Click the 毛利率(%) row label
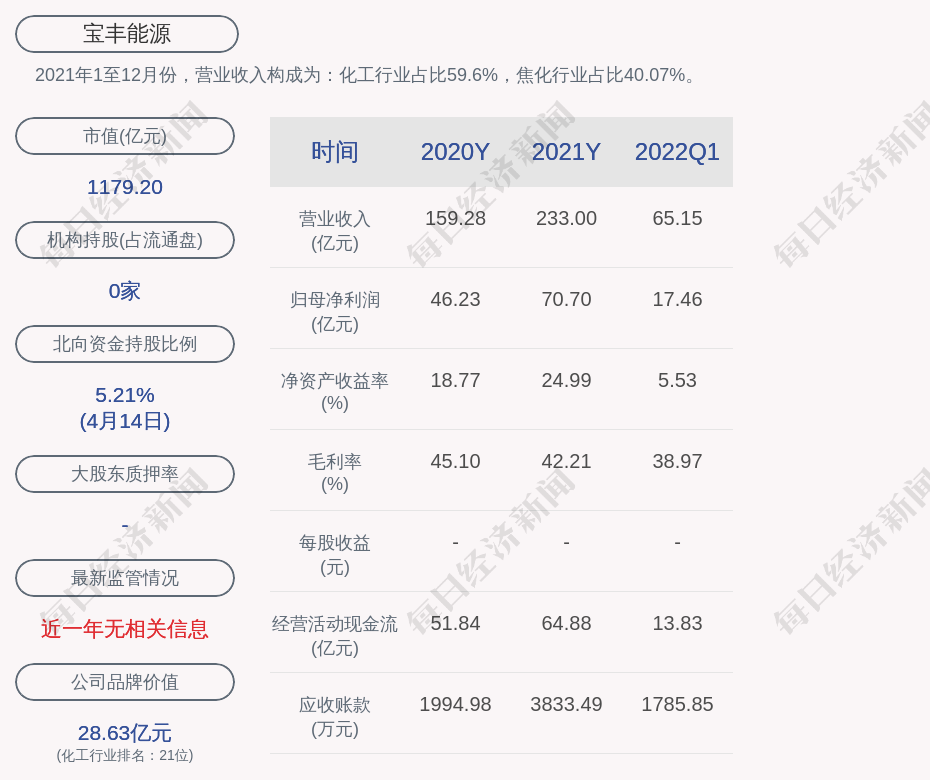This screenshot has width=930, height=780. pos(335,473)
